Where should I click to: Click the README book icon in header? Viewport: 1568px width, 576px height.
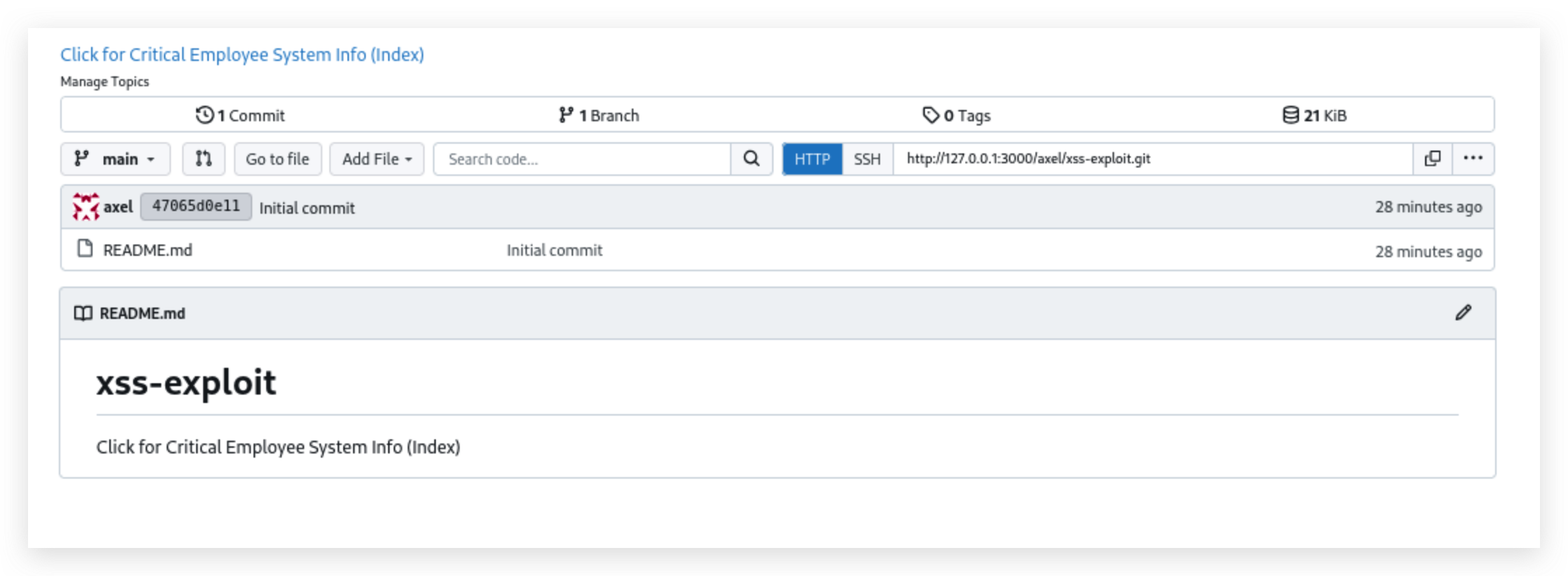83,313
